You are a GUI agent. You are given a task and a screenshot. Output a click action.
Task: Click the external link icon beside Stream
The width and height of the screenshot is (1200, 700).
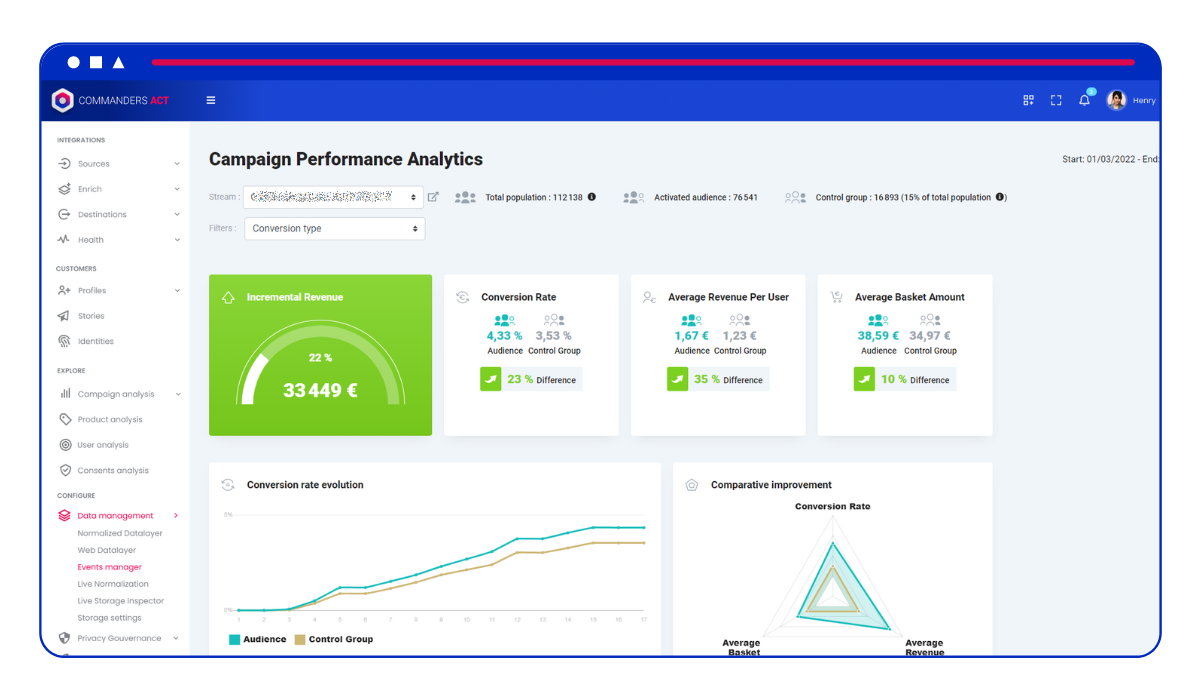(433, 197)
